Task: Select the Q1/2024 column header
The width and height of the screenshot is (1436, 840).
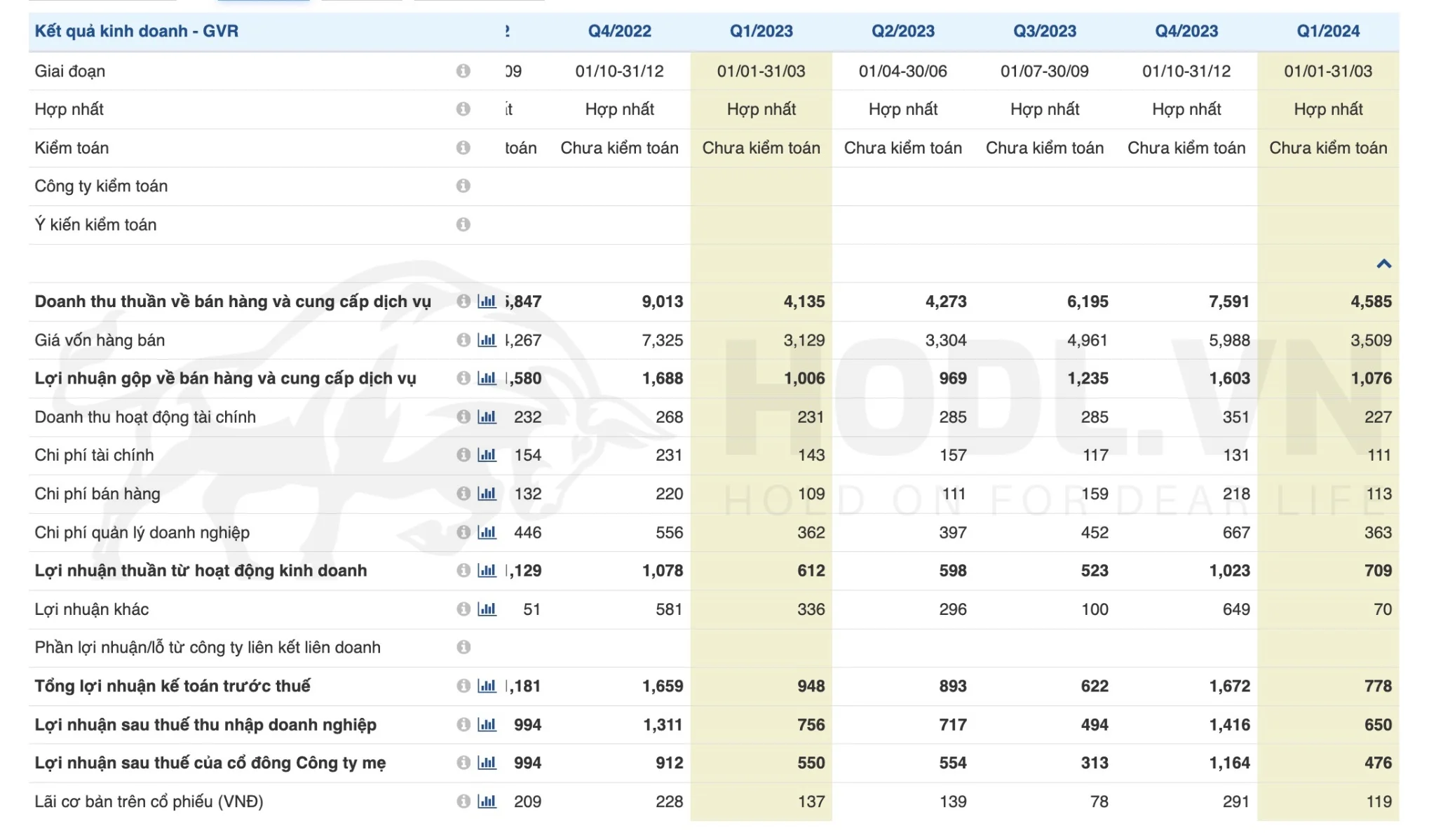Action: click(1327, 32)
